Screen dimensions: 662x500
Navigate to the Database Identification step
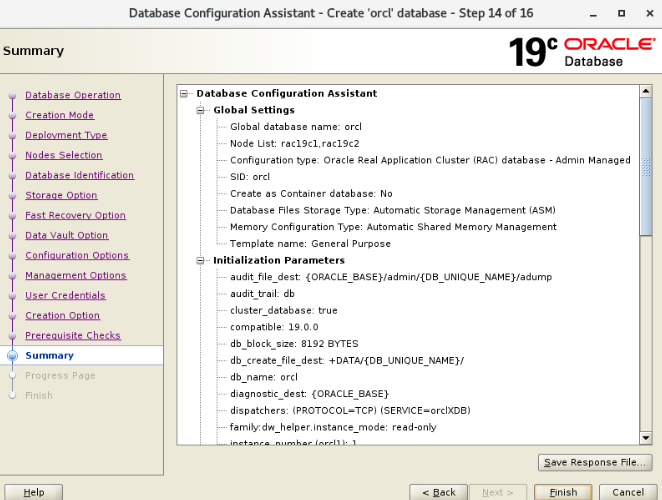coord(79,175)
